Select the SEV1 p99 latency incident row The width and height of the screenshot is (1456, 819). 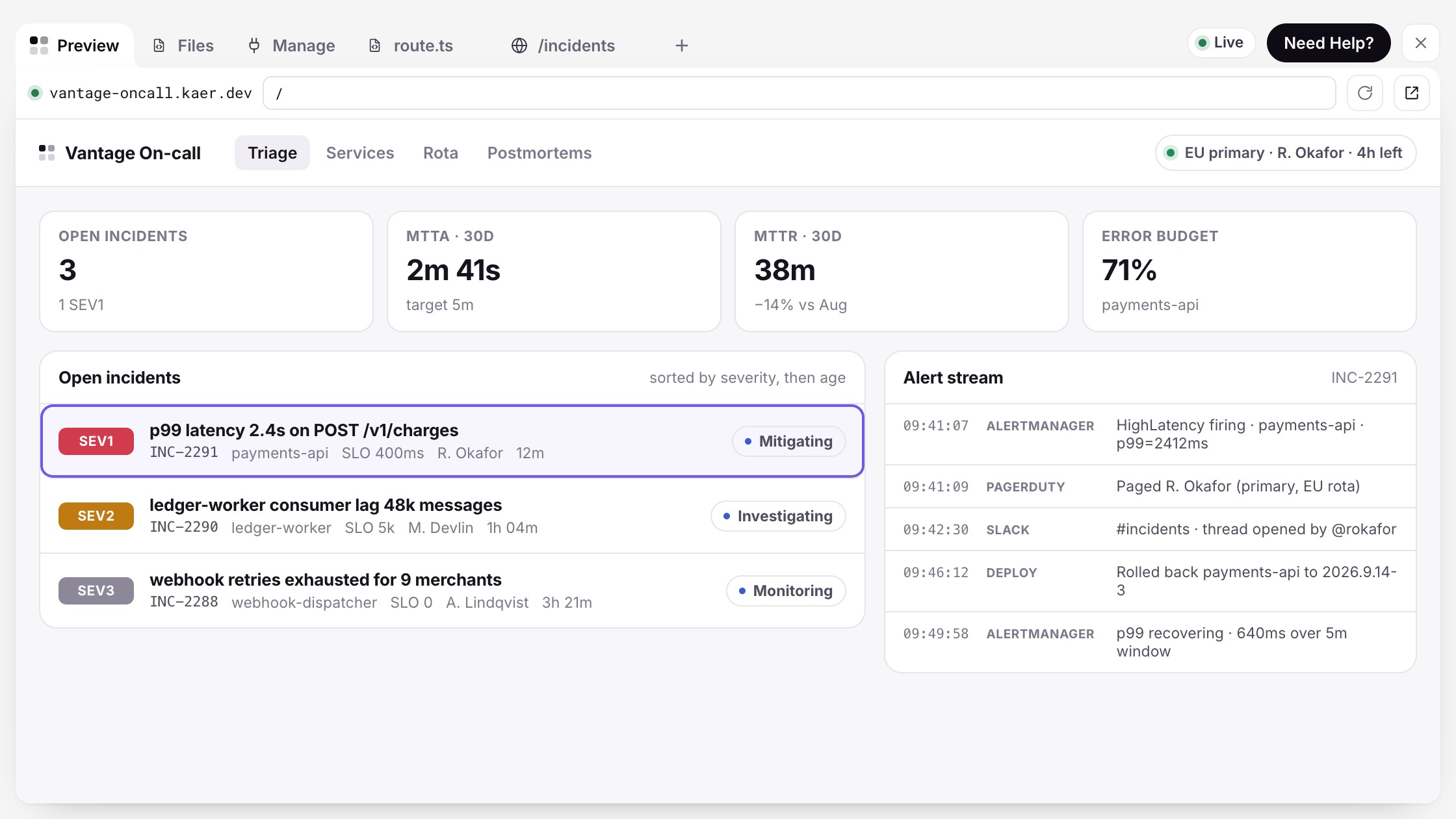[452, 441]
